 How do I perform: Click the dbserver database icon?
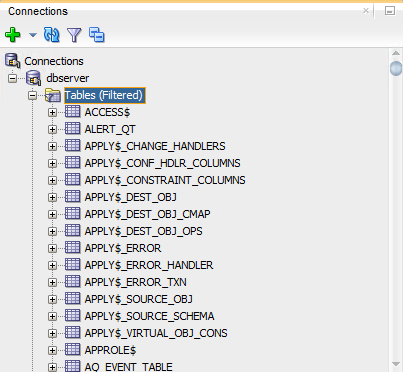click(x=34, y=78)
